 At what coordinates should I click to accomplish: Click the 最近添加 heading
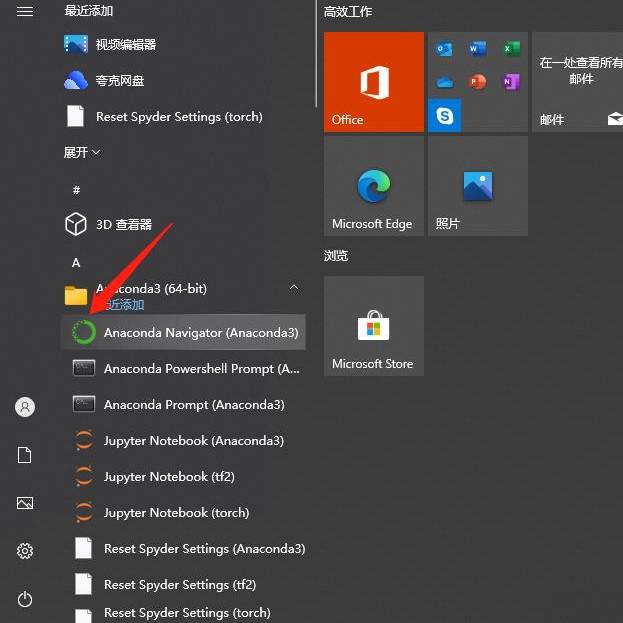tap(89, 11)
